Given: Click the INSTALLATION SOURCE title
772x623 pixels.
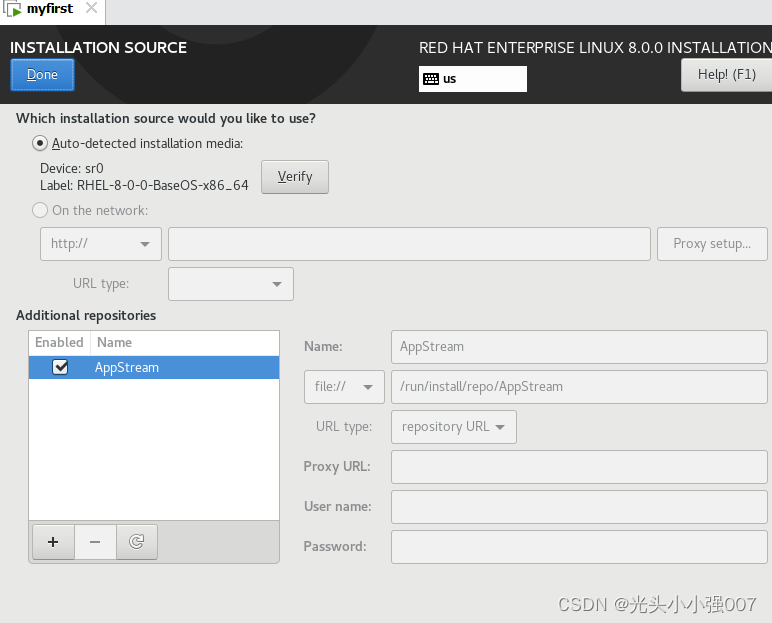Looking at the screenshot, I should (98, 47).
